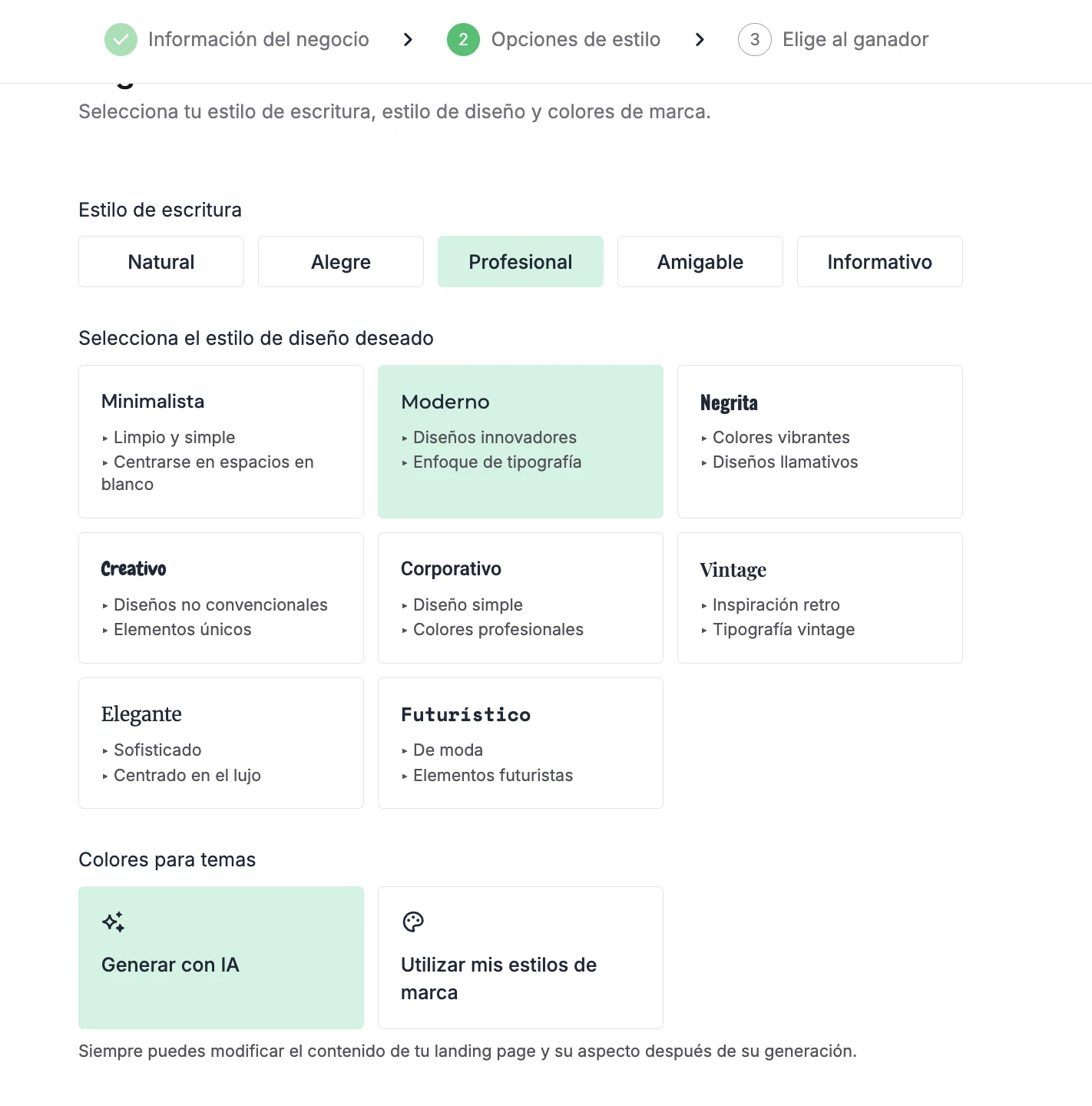Open the Información del negocio step
The image size is (1092, 1106).
tap(259, 39)
